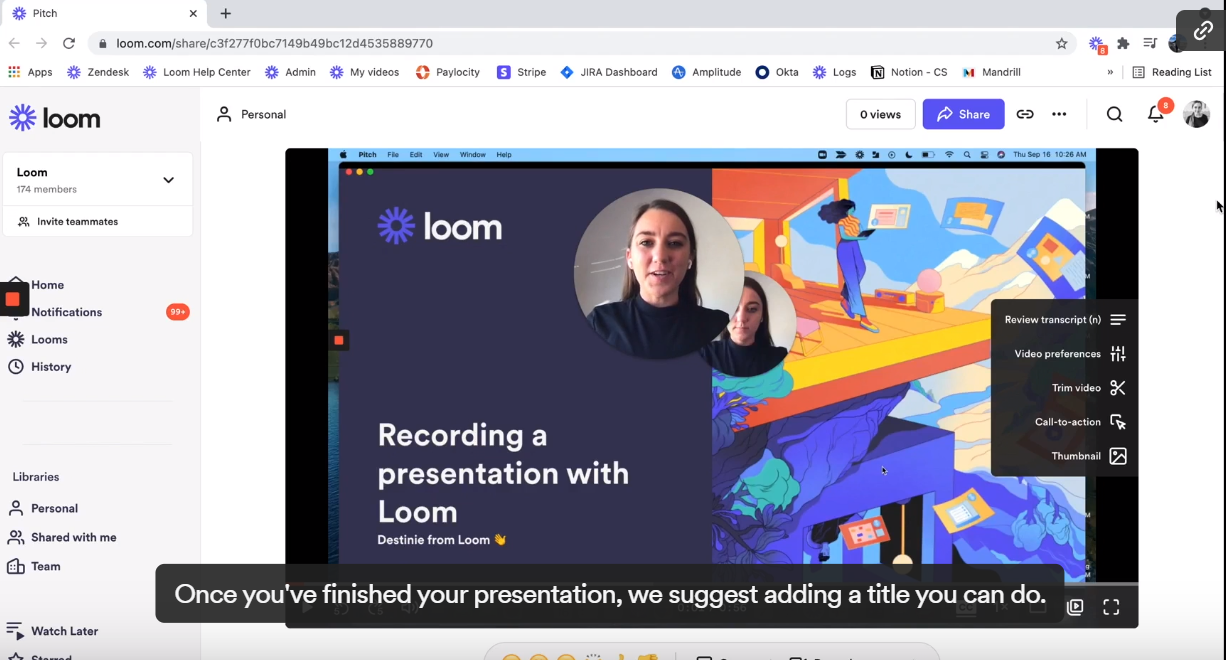Open the Thumbnail editor
1226x660 pixels.
(x=1089, y=456)
